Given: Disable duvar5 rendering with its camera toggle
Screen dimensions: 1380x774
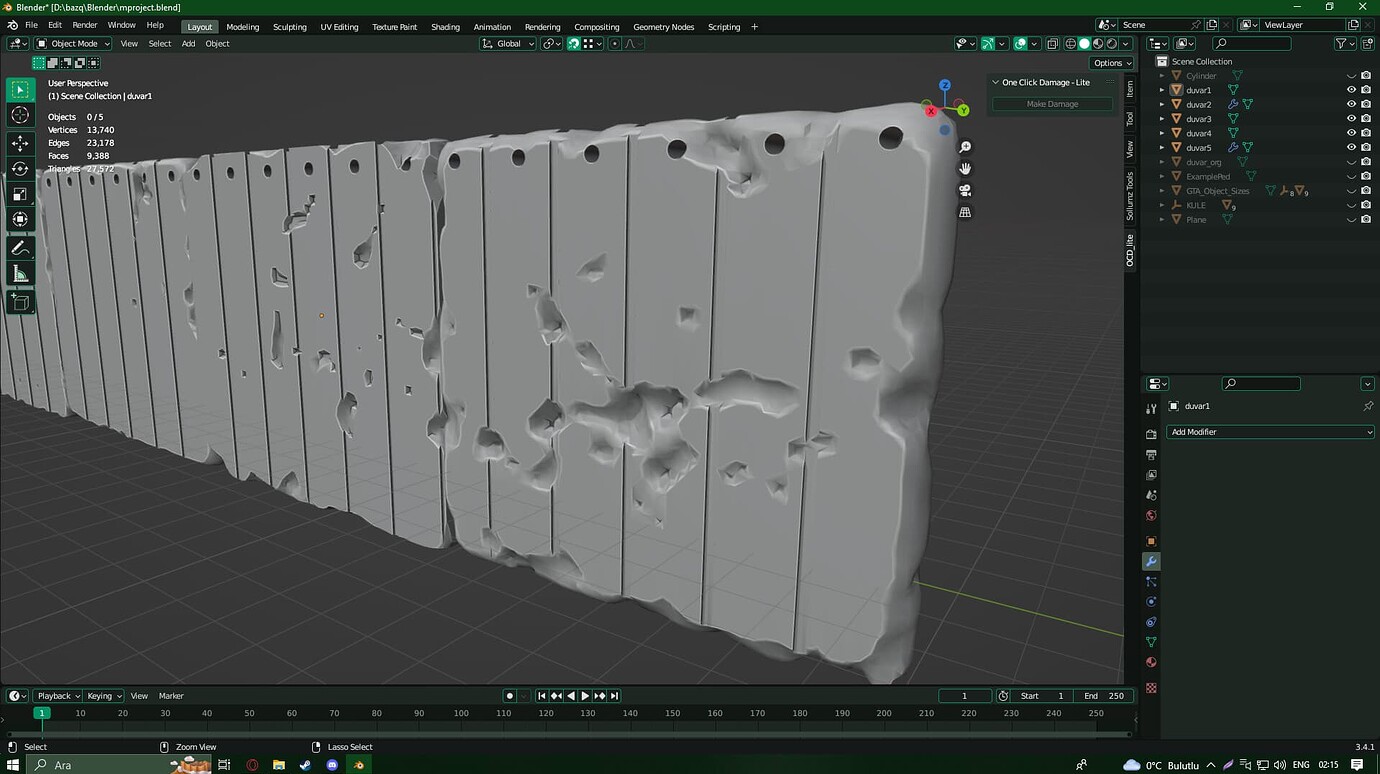Looking at the screenshot, I should click(x=1366, y=147).
